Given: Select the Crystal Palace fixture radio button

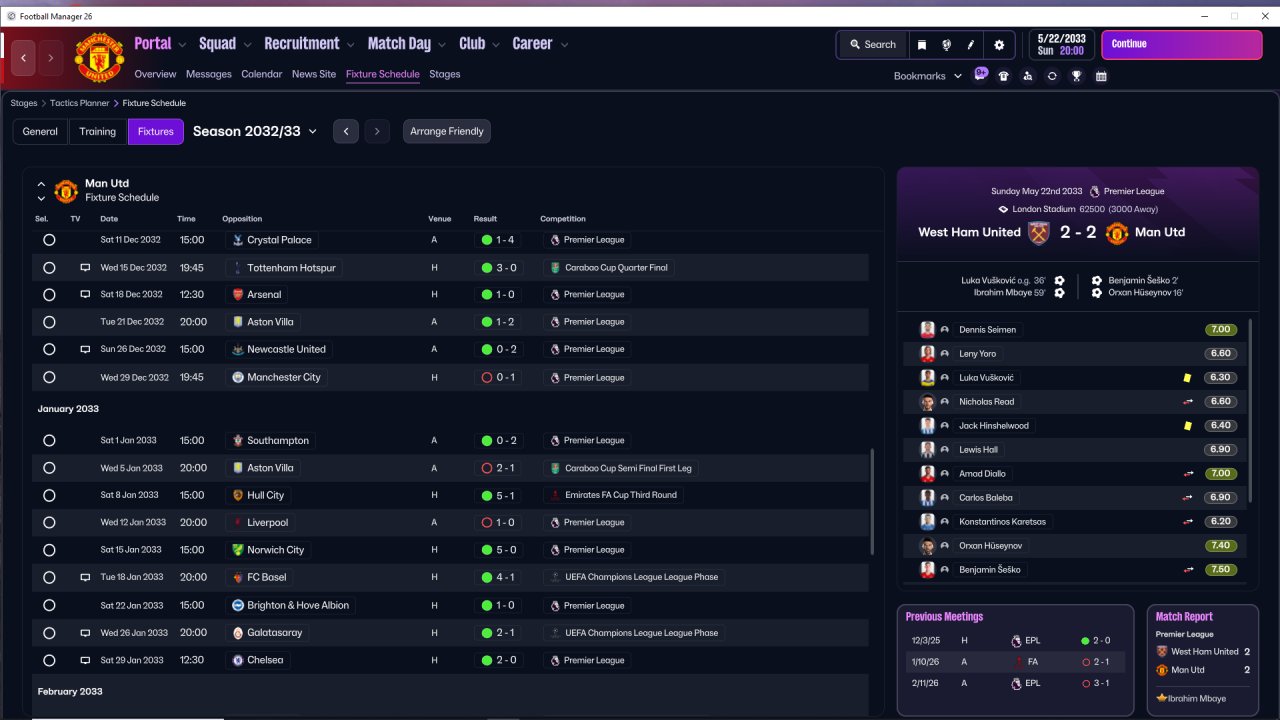Looking at the screenshot, I should 49,240.
